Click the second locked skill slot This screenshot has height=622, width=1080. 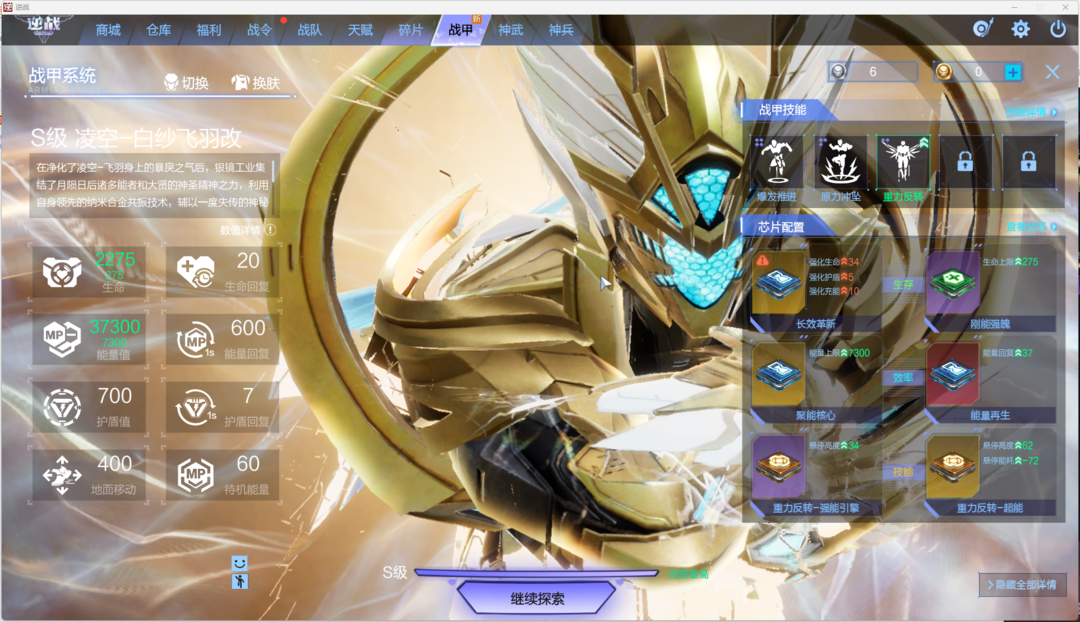(x=1028, y=163)
